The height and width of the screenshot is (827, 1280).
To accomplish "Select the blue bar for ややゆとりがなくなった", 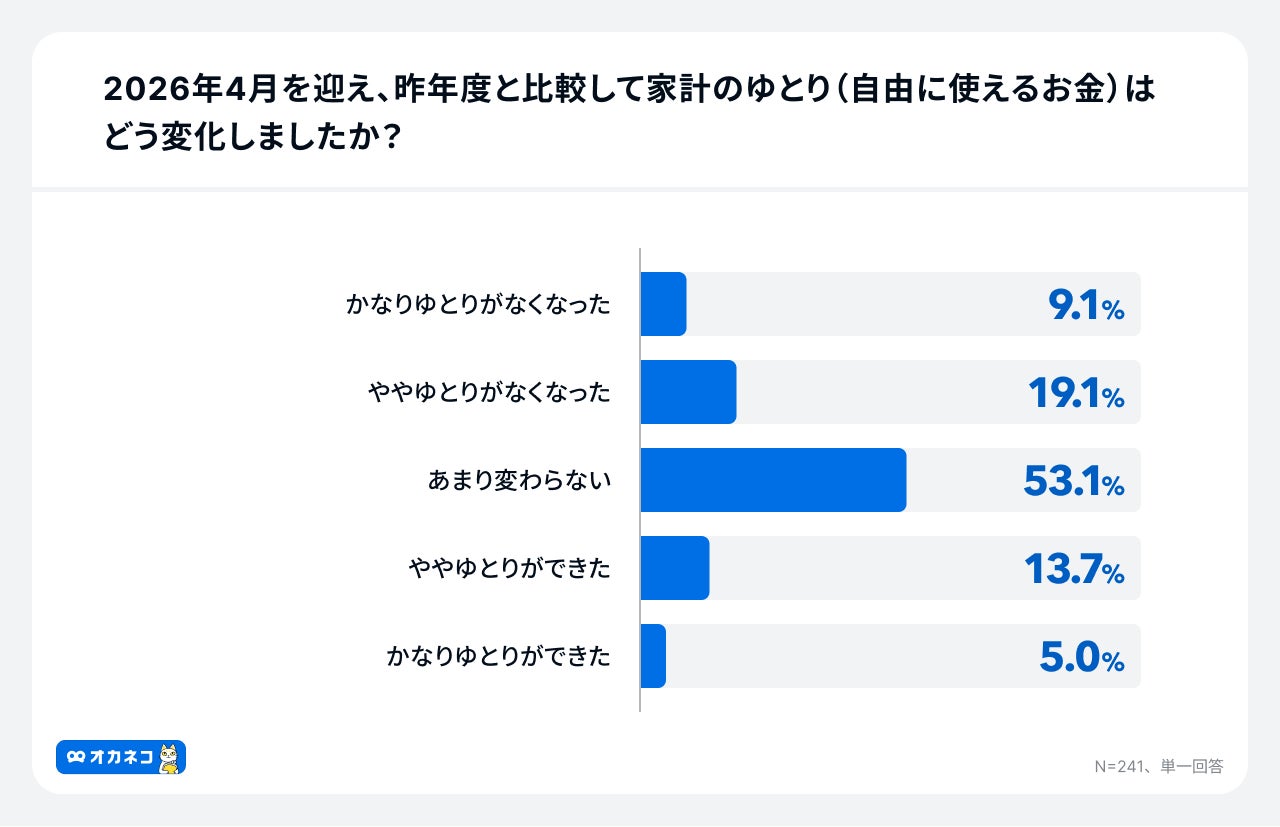I will coord(688,392).
